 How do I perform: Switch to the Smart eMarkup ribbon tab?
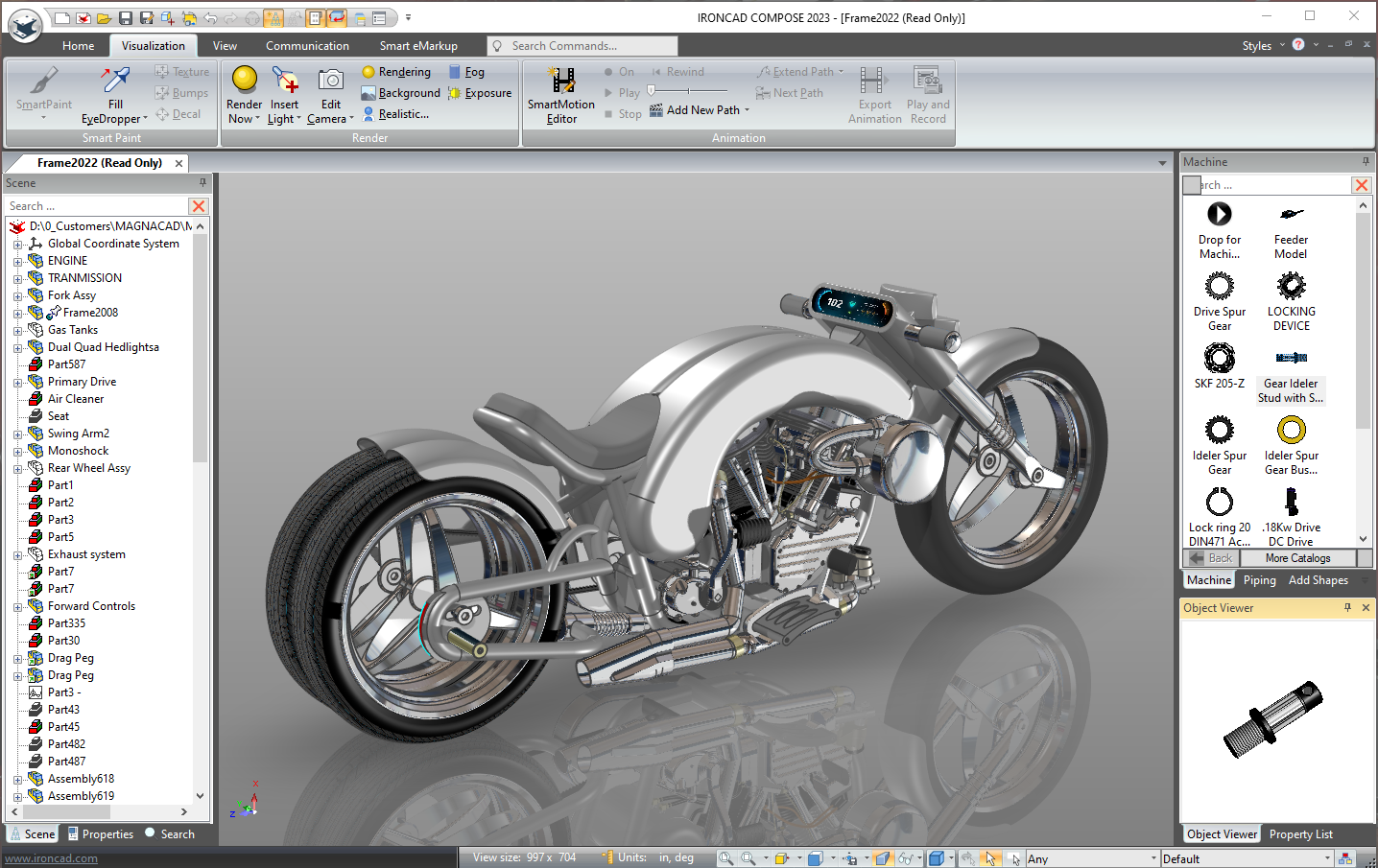tap(418, 45)
